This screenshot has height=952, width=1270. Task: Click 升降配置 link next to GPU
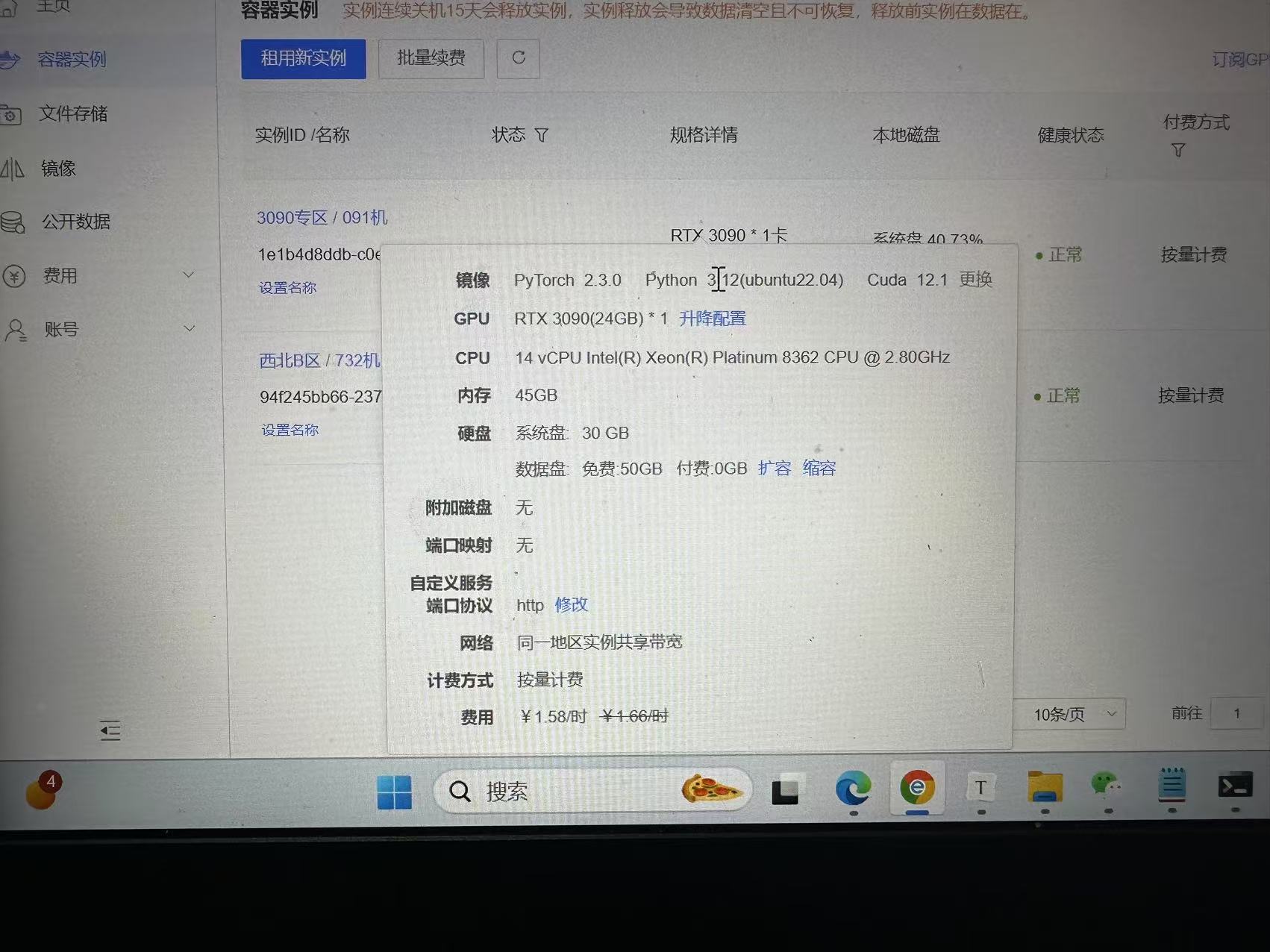pyautogui.click(x=713, y=319)
